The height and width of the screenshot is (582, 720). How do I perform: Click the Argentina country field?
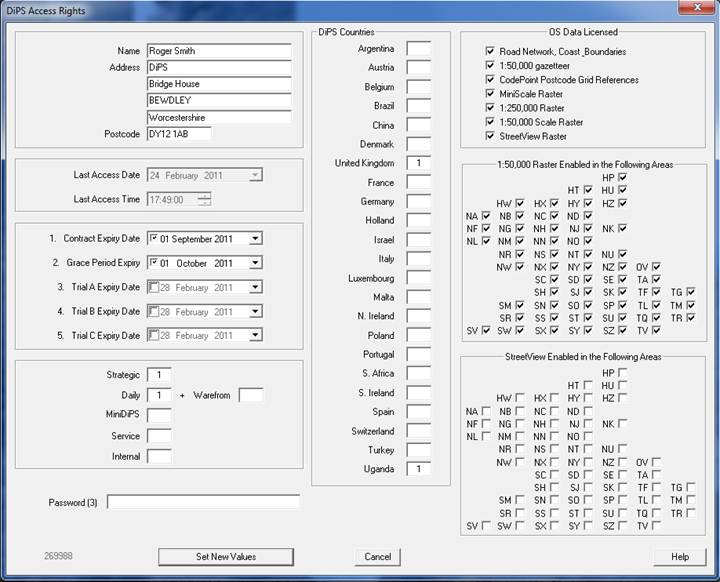click(x=419, y=48)
